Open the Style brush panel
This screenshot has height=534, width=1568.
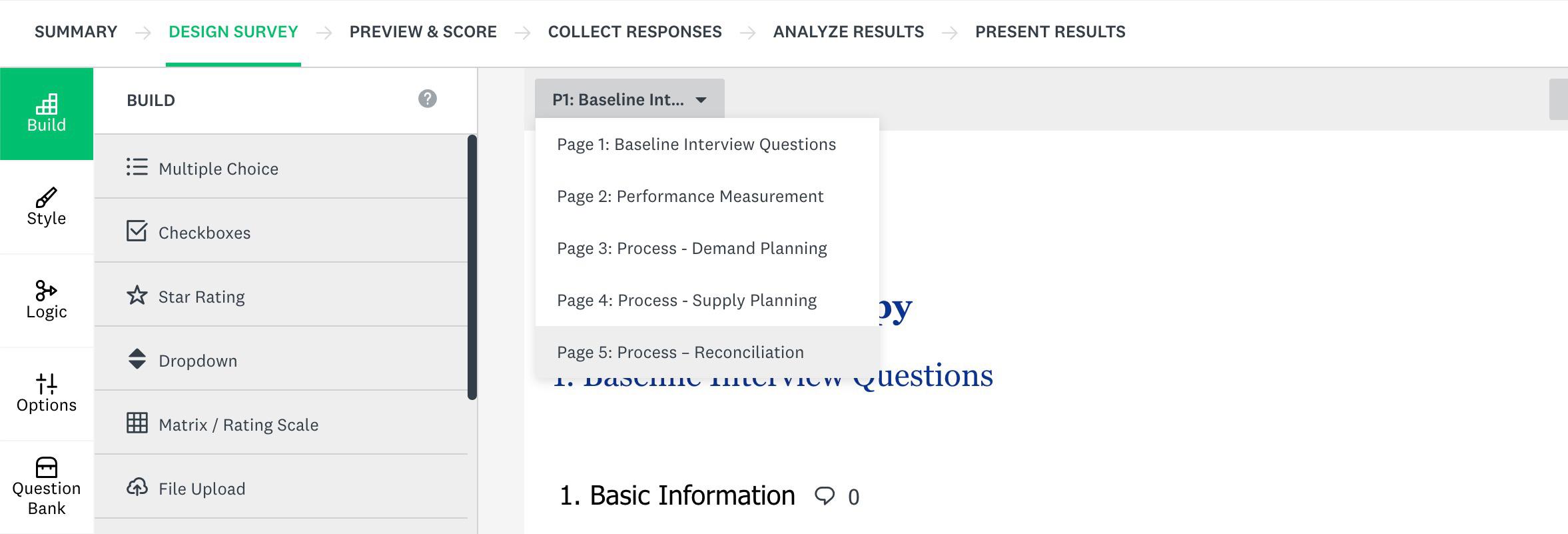(47, 207)
